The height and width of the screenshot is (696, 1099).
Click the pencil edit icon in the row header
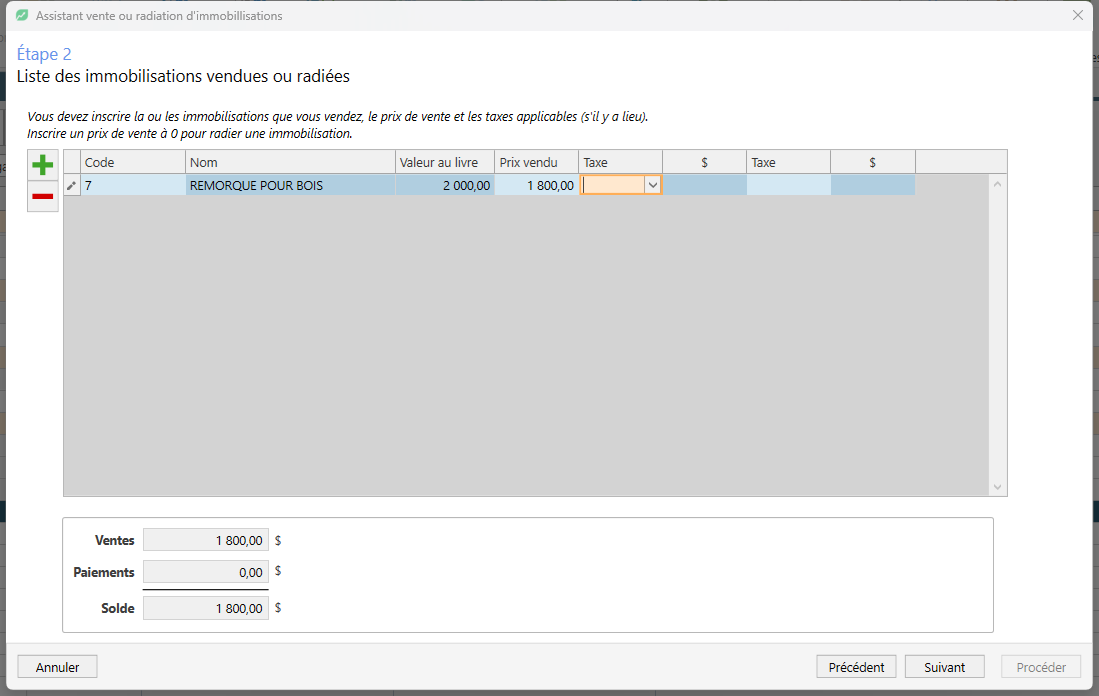coord(71,186)
